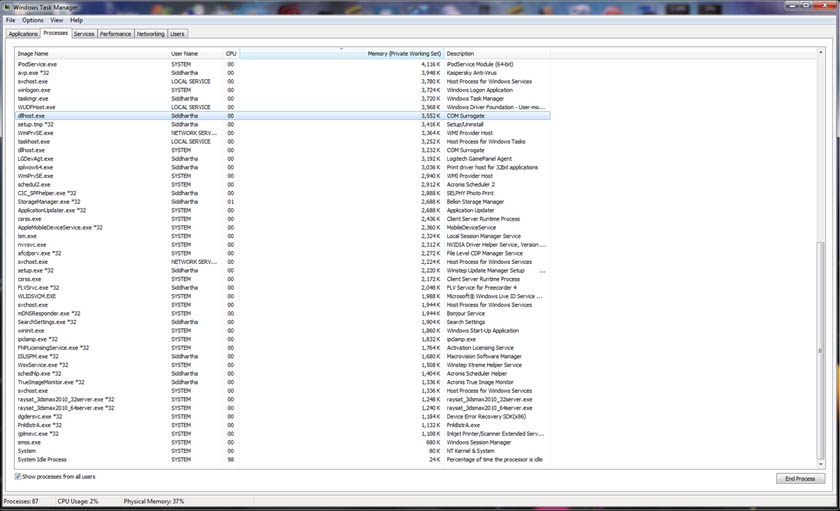The image size is (840, 511).
Task: Go to the Applications tab
Action: 23,34
